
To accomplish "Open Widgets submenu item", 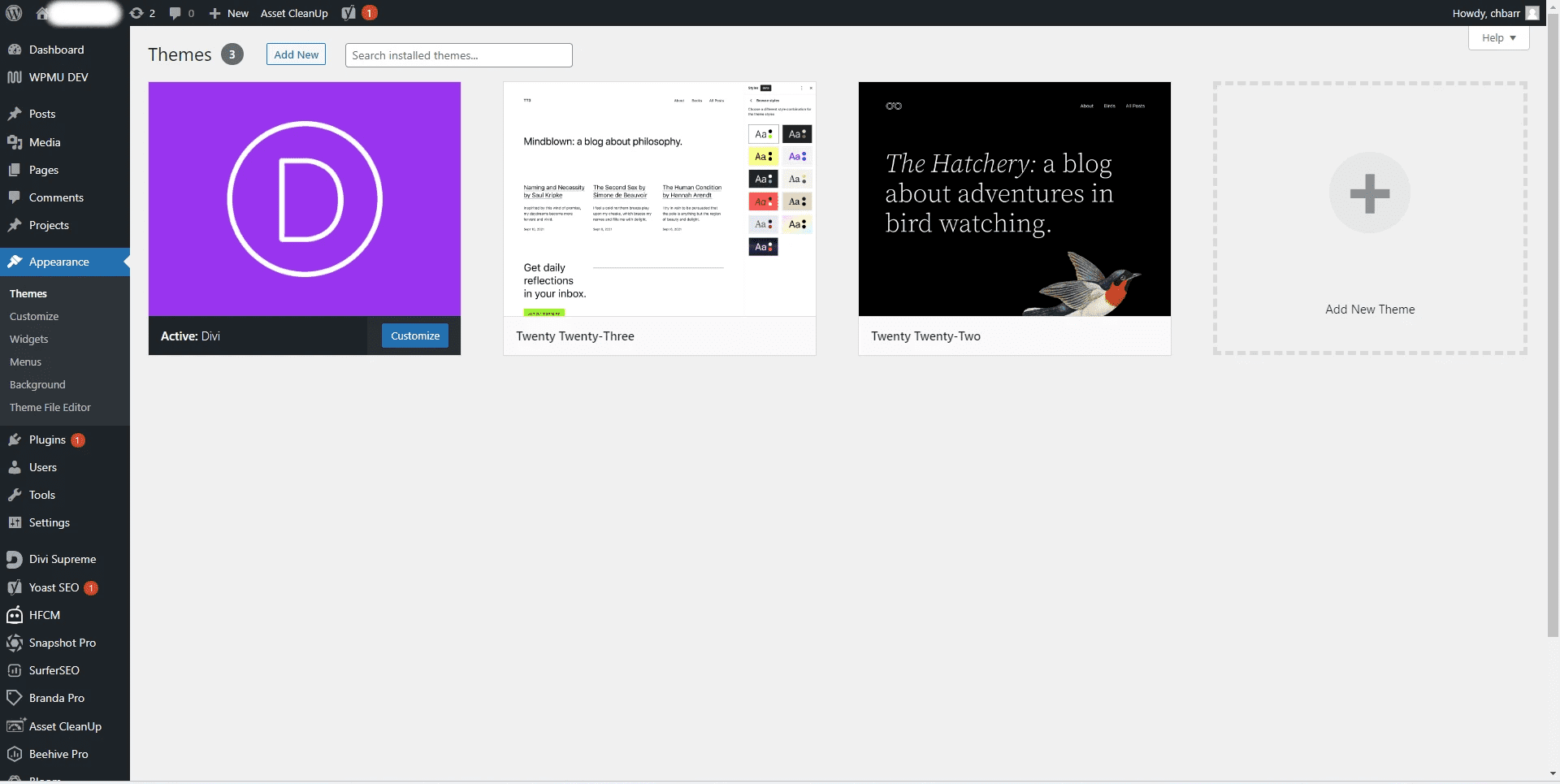I will pos(29,339).
